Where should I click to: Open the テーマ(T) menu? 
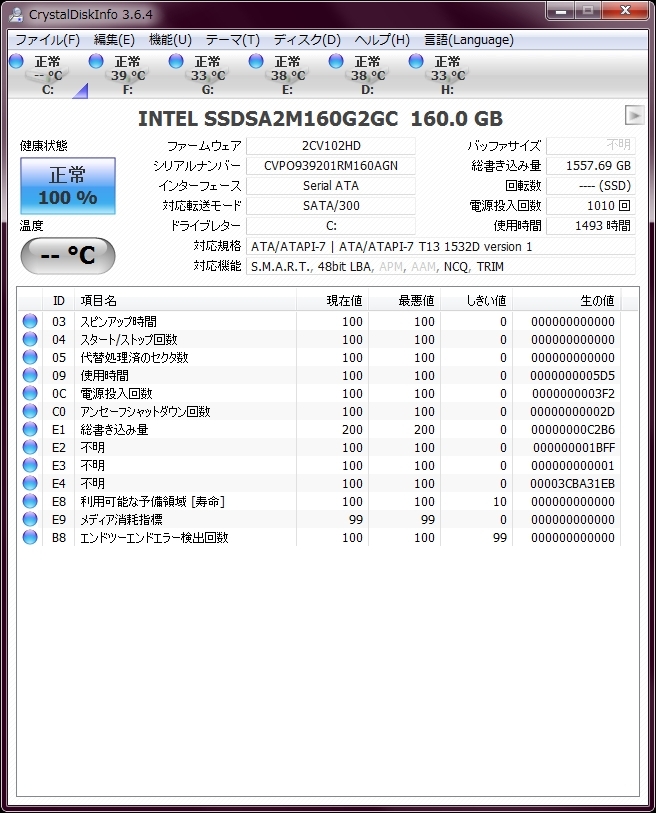[x=232, y=40]
